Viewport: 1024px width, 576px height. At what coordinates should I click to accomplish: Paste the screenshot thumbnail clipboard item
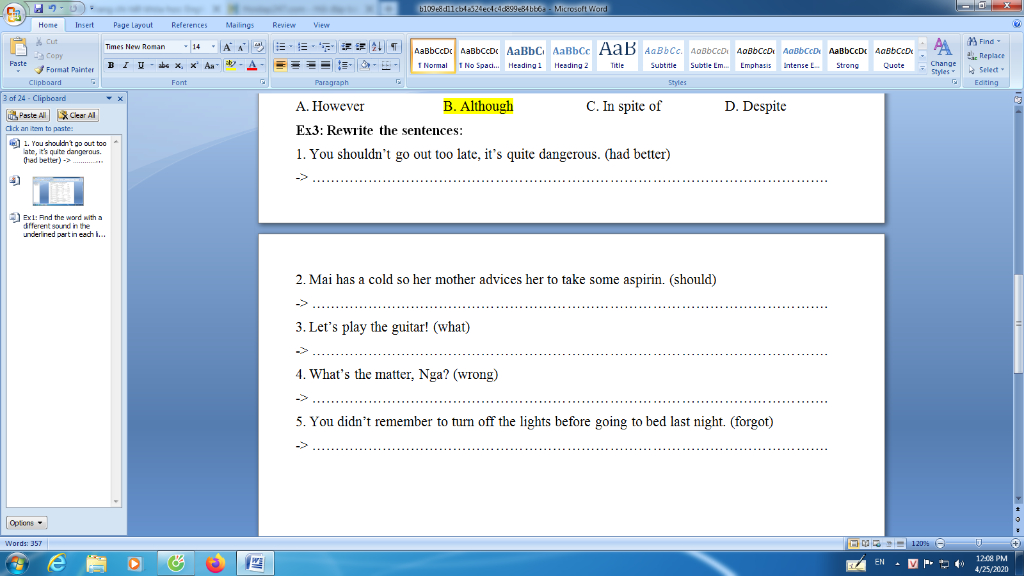pos(57,191)
